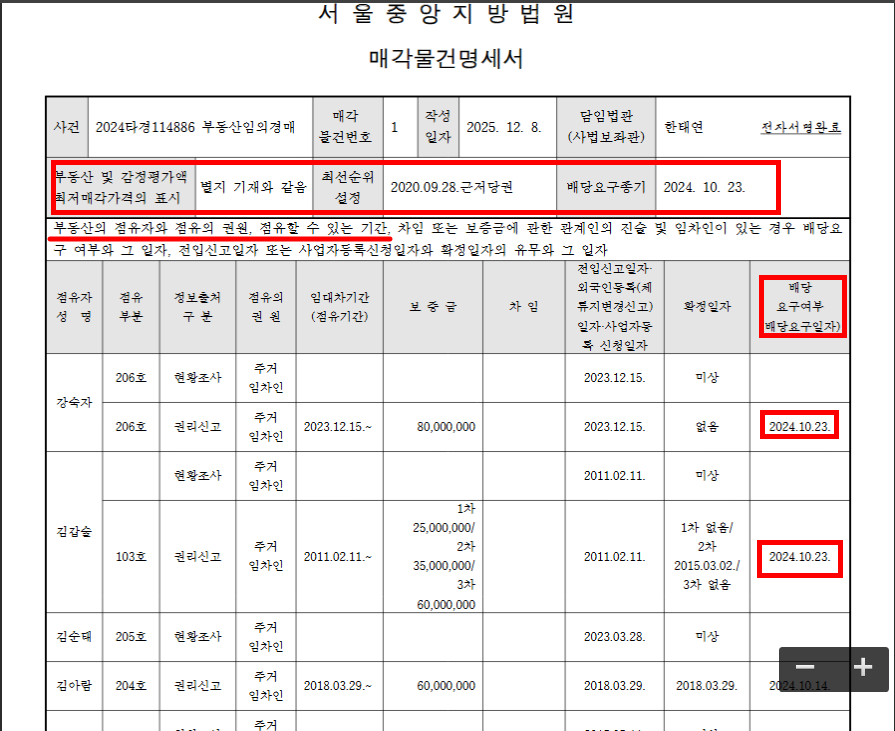The width and height of the screenshot is (895, 731).
Task: Click the 사건 label cell
Action: [x=67, y=127]
